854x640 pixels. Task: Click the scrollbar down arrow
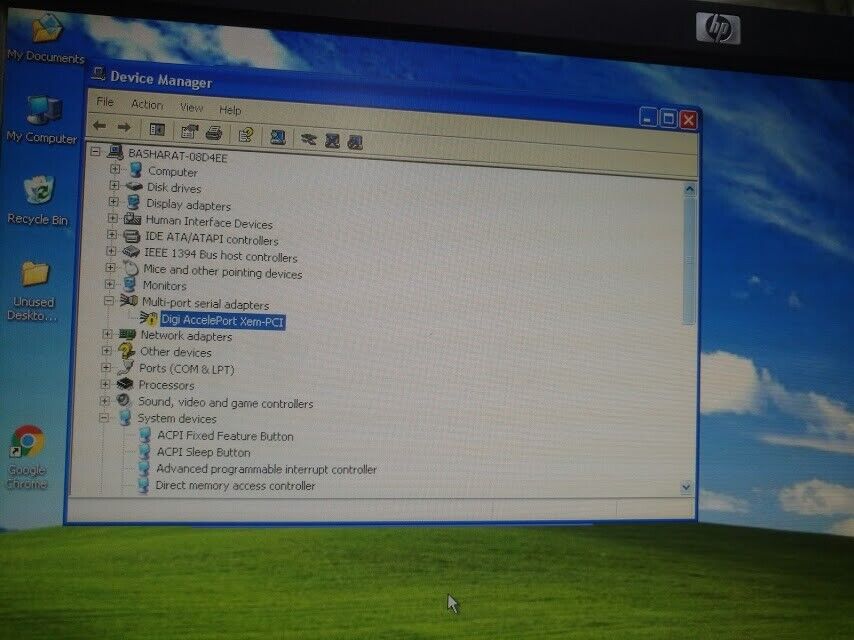pyautogui.click(x=686, y=487)
